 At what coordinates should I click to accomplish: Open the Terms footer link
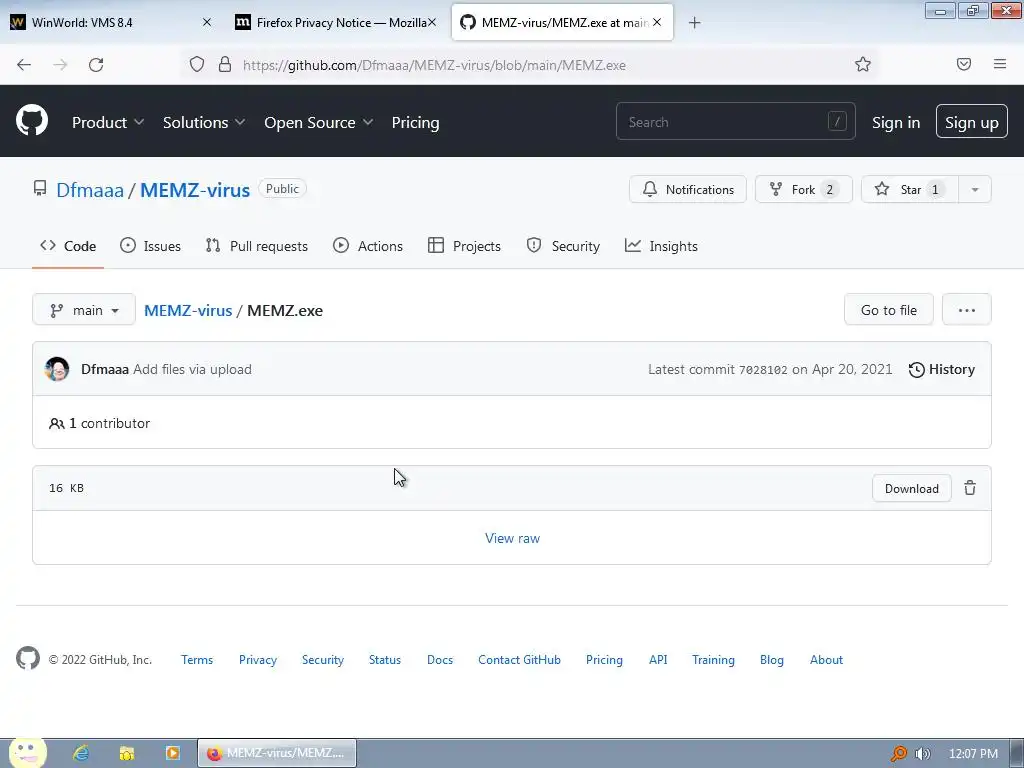(197, 660)
